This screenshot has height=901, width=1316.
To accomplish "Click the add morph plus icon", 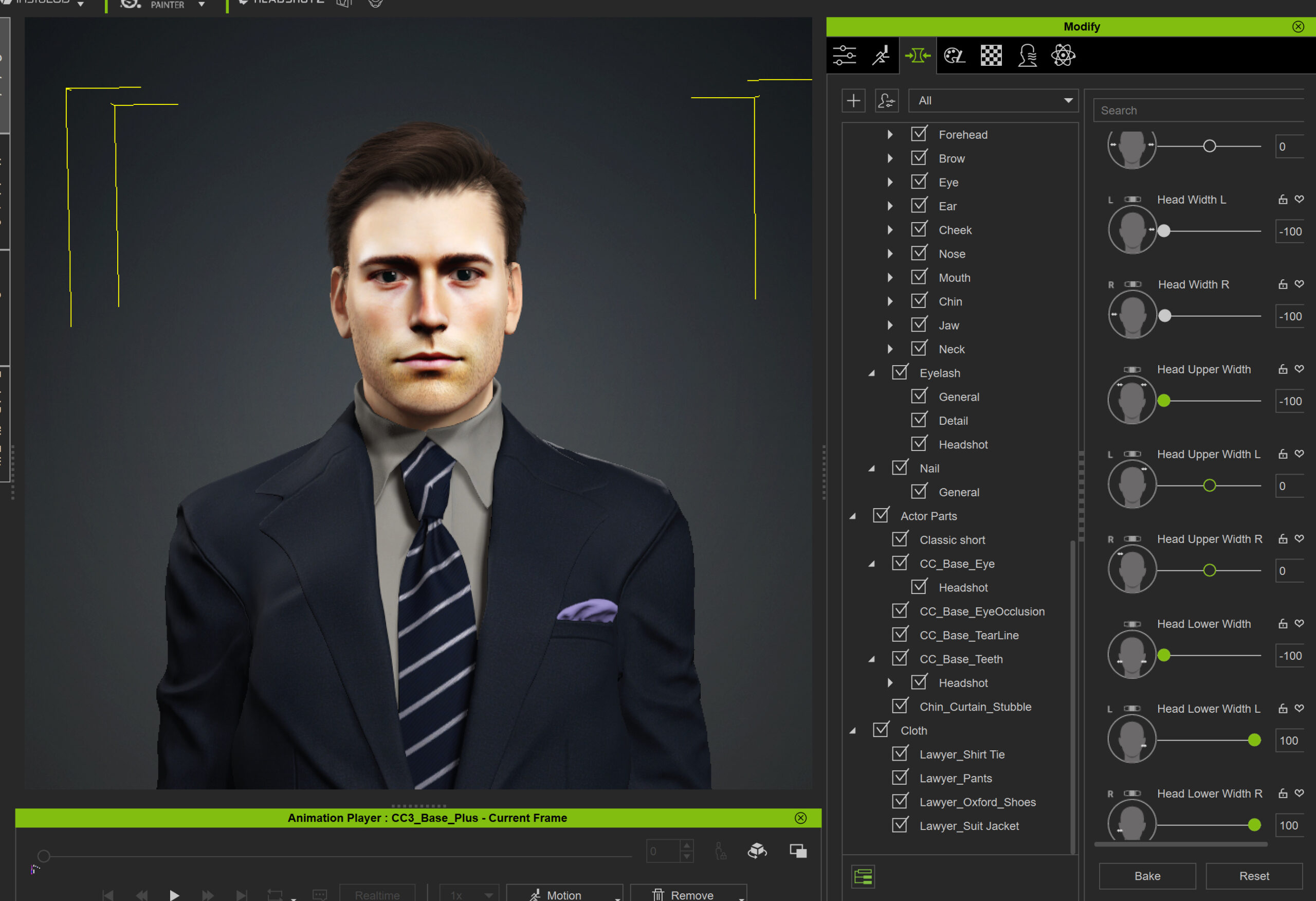I will 853,101.
